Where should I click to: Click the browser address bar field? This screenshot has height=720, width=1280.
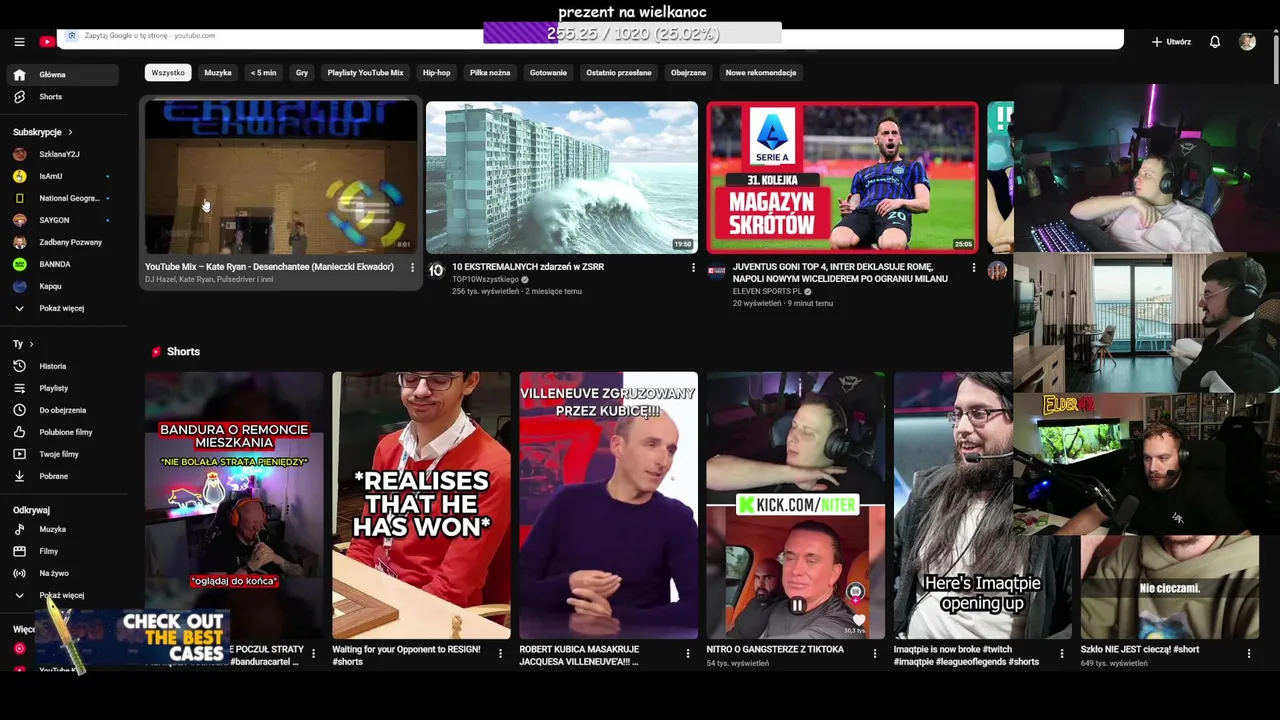[x=590, y=38]
